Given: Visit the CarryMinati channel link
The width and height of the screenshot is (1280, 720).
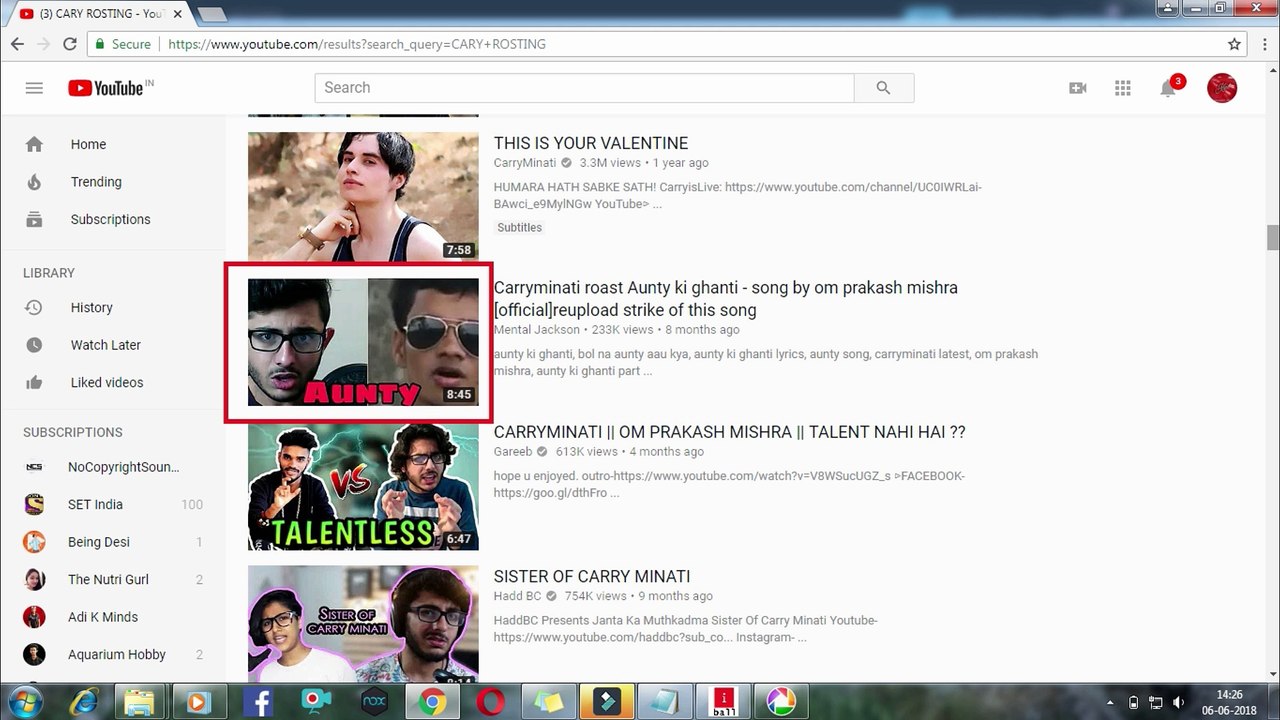Looking at the screenshot, I should pos(525,163).
